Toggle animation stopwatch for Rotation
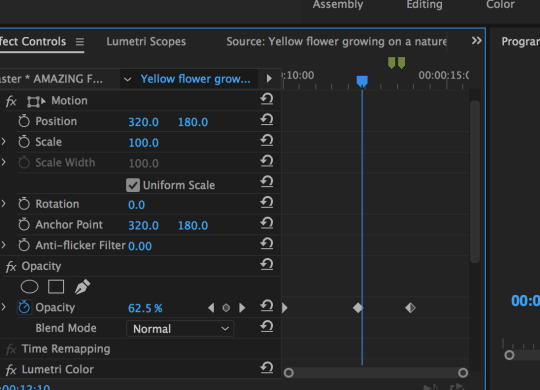The width and height of the screenshot is (540, 390). click(24, 203)
